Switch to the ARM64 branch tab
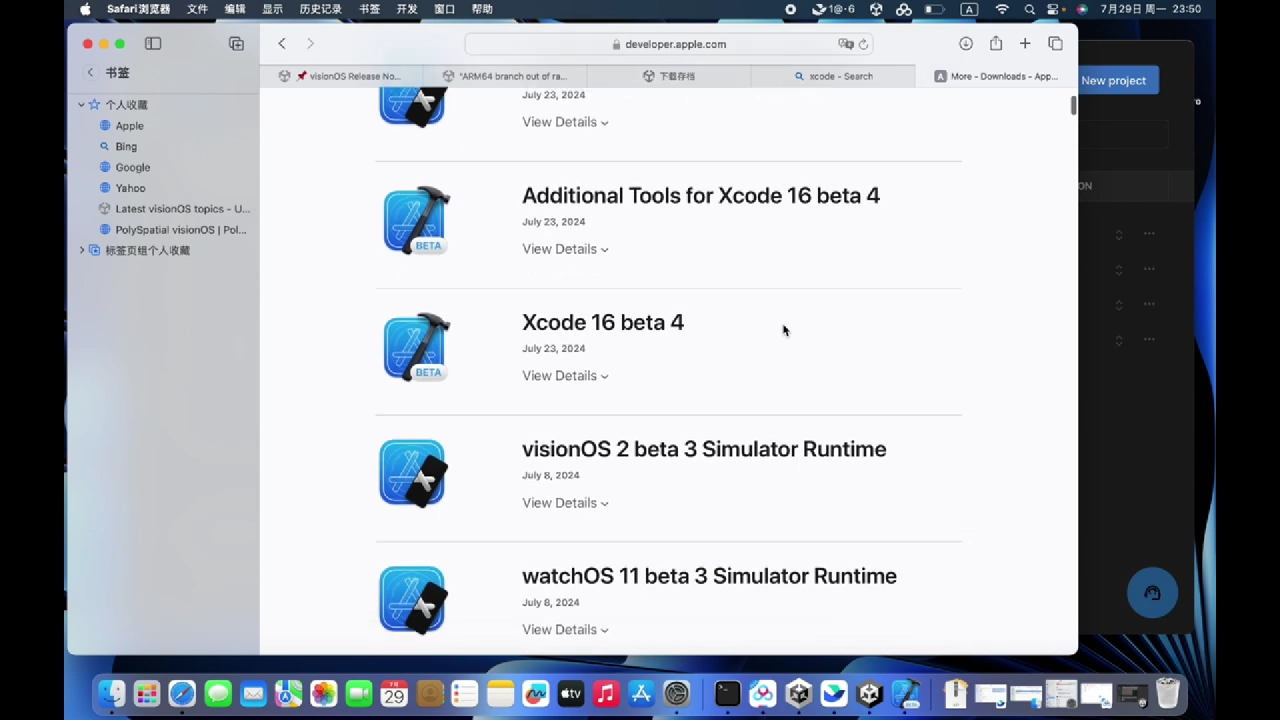The width and height of the screenshot is (1280, 720). click(x=505, y=76)
